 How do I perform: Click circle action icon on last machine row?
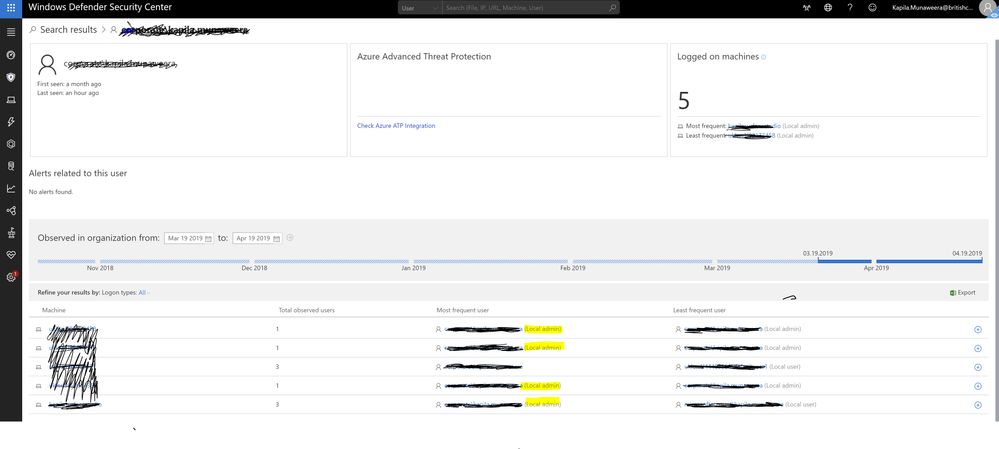tap(978, 405)
